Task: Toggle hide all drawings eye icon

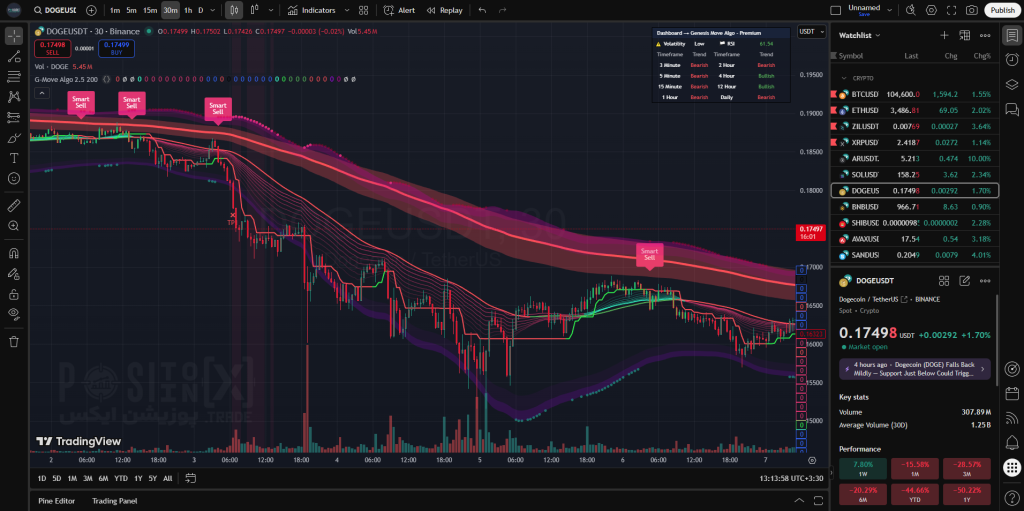Action: click(14, 314)
